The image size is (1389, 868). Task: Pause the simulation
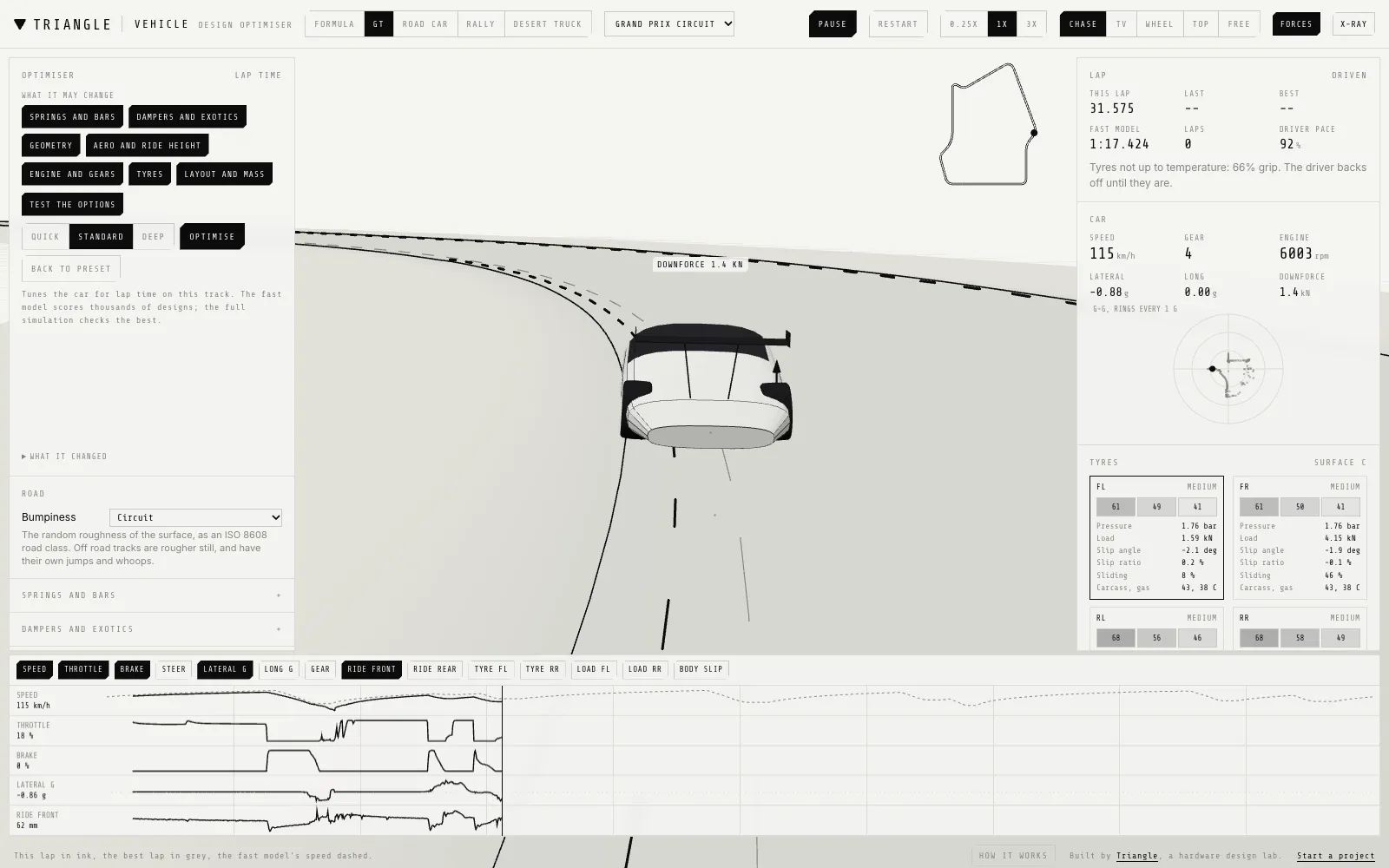(x=833, y=24)
